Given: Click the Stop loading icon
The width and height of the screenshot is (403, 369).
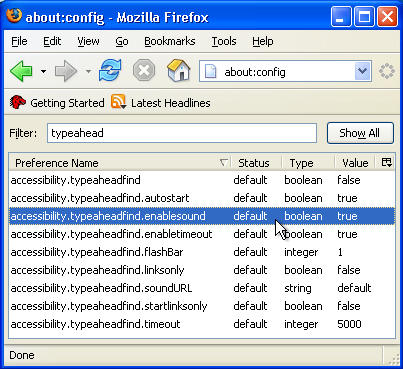Looking at the screenshot, I should point(144,70).
